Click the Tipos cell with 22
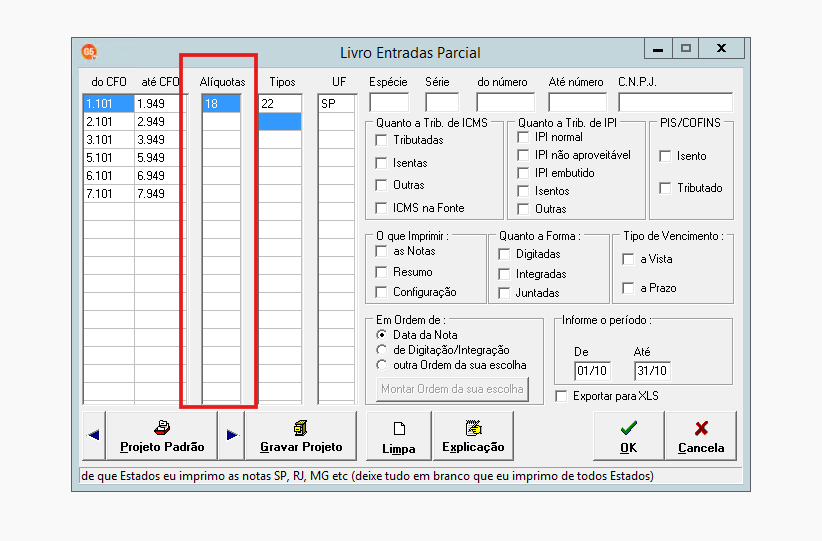The height and width of the screenshot is (541, 822). pos(280,104)
